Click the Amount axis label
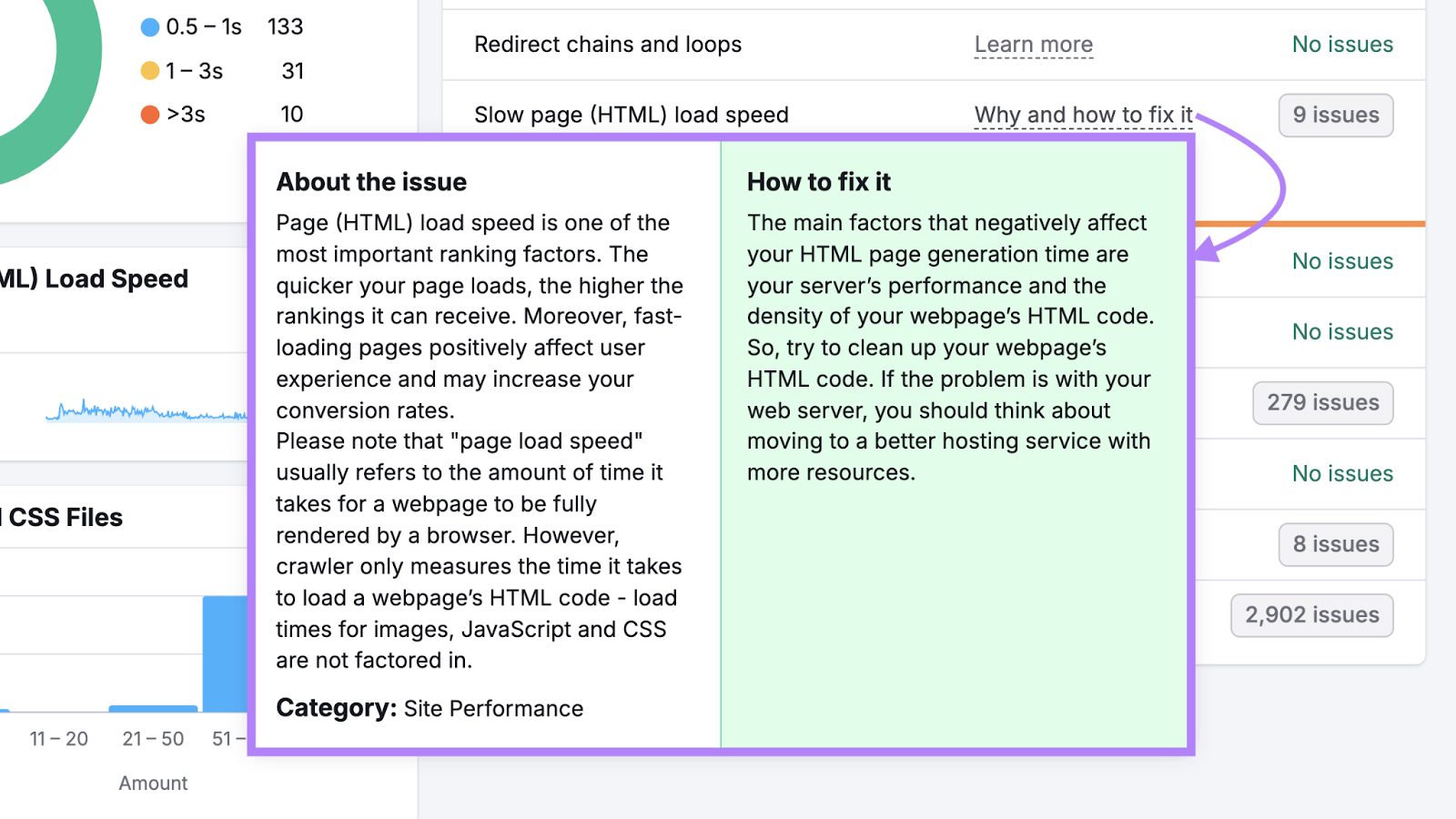The height and width of the screenshot is (819, 1456). coord(152,783)
